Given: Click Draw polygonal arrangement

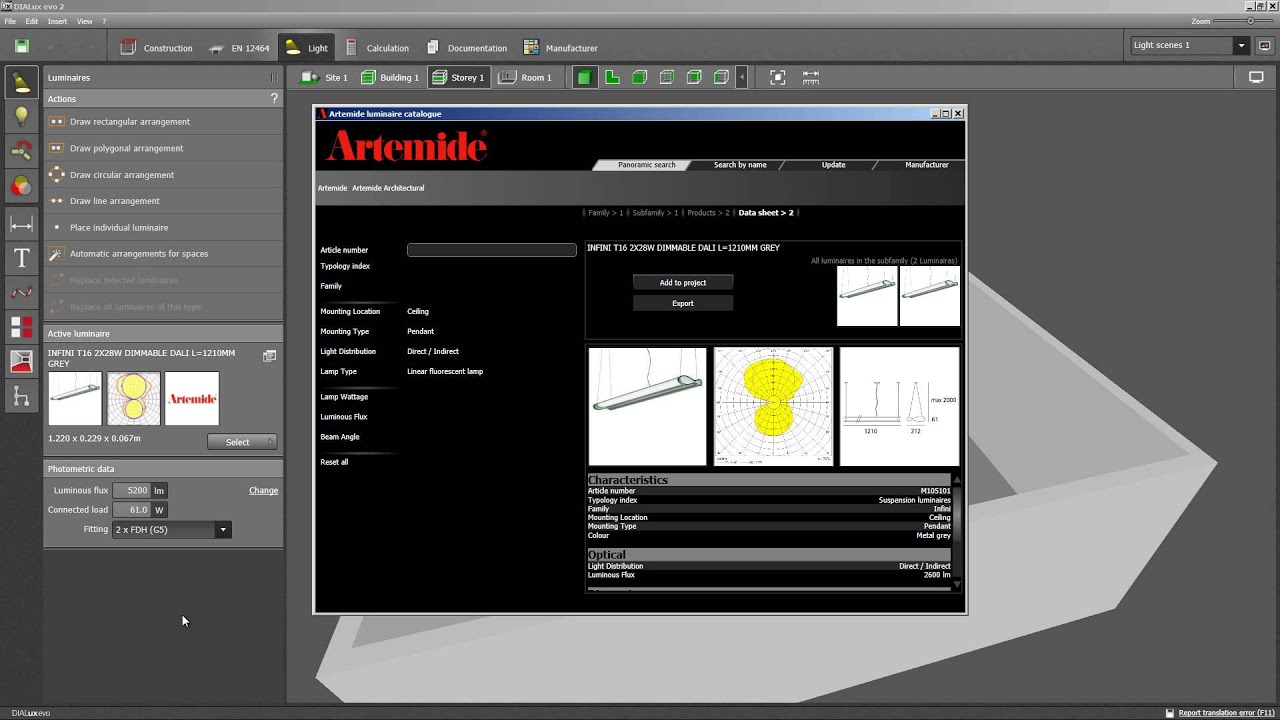Looking at the screenshot, I should (127, 148).
